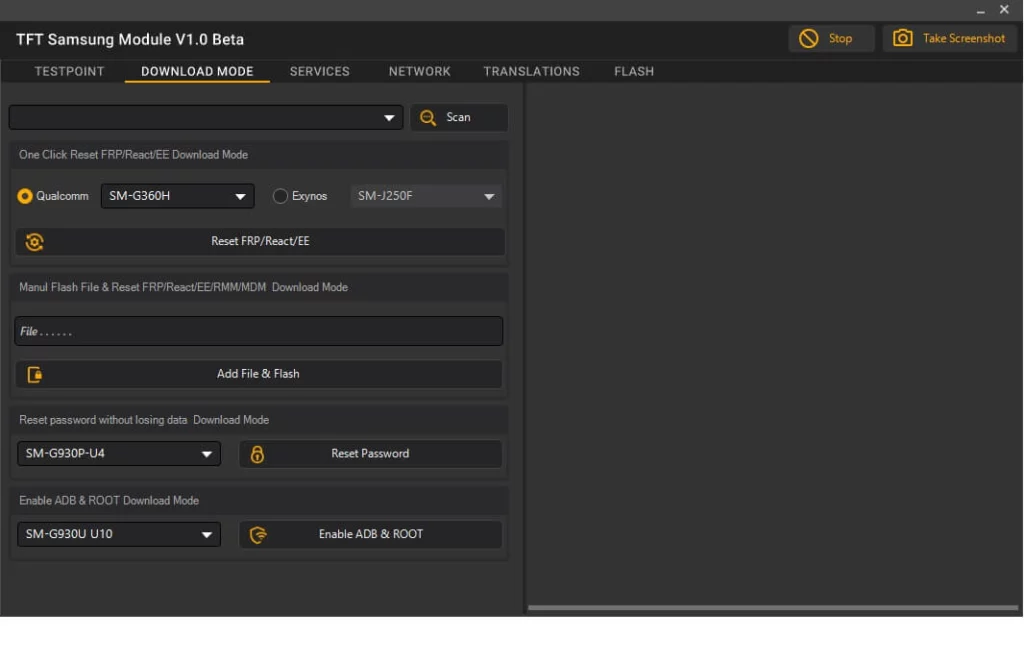Click the reset icon on Reset FRP/React/EE

(35, 242)
